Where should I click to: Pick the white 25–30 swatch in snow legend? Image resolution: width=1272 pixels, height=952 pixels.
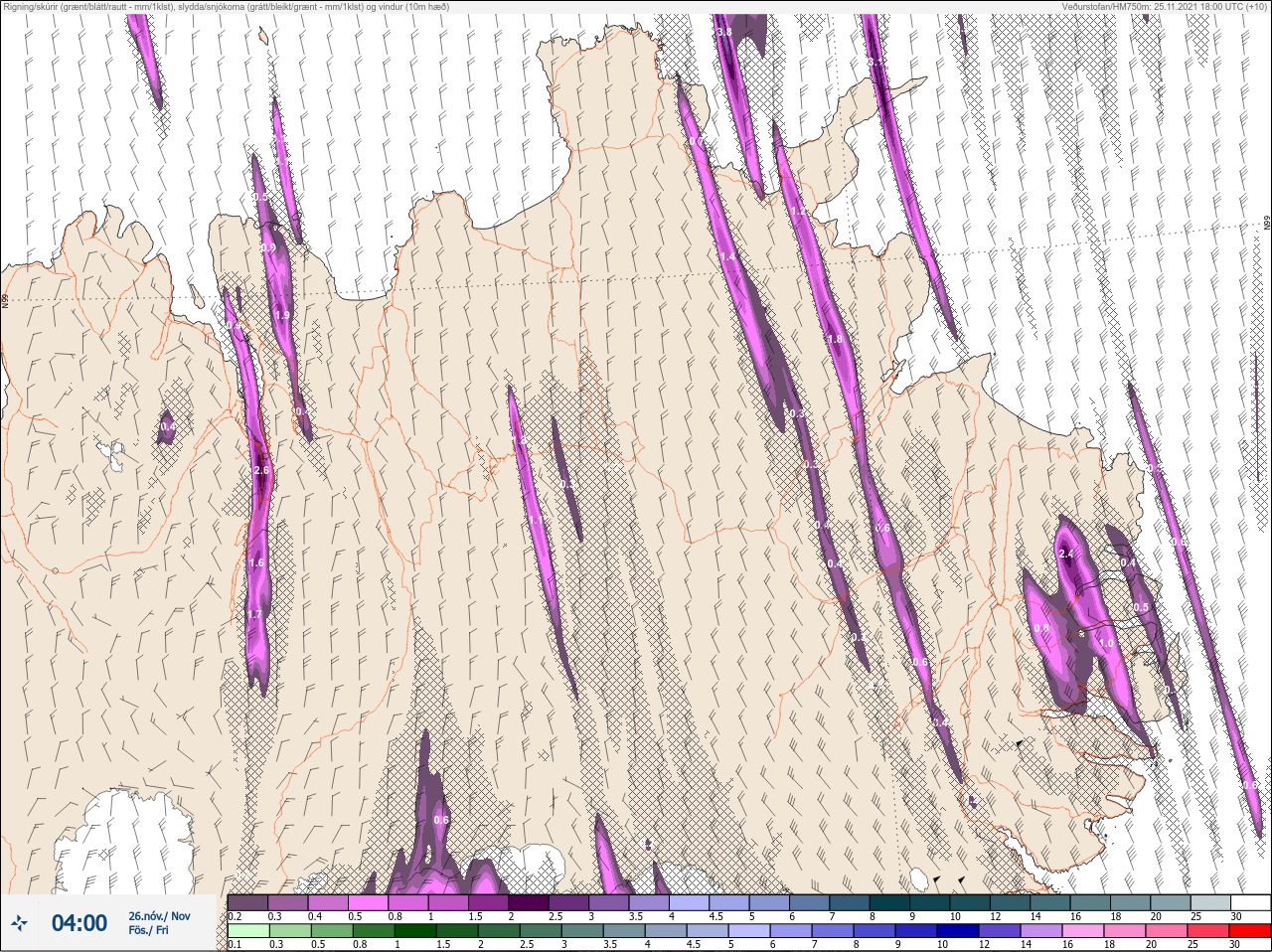[1250, 902]
